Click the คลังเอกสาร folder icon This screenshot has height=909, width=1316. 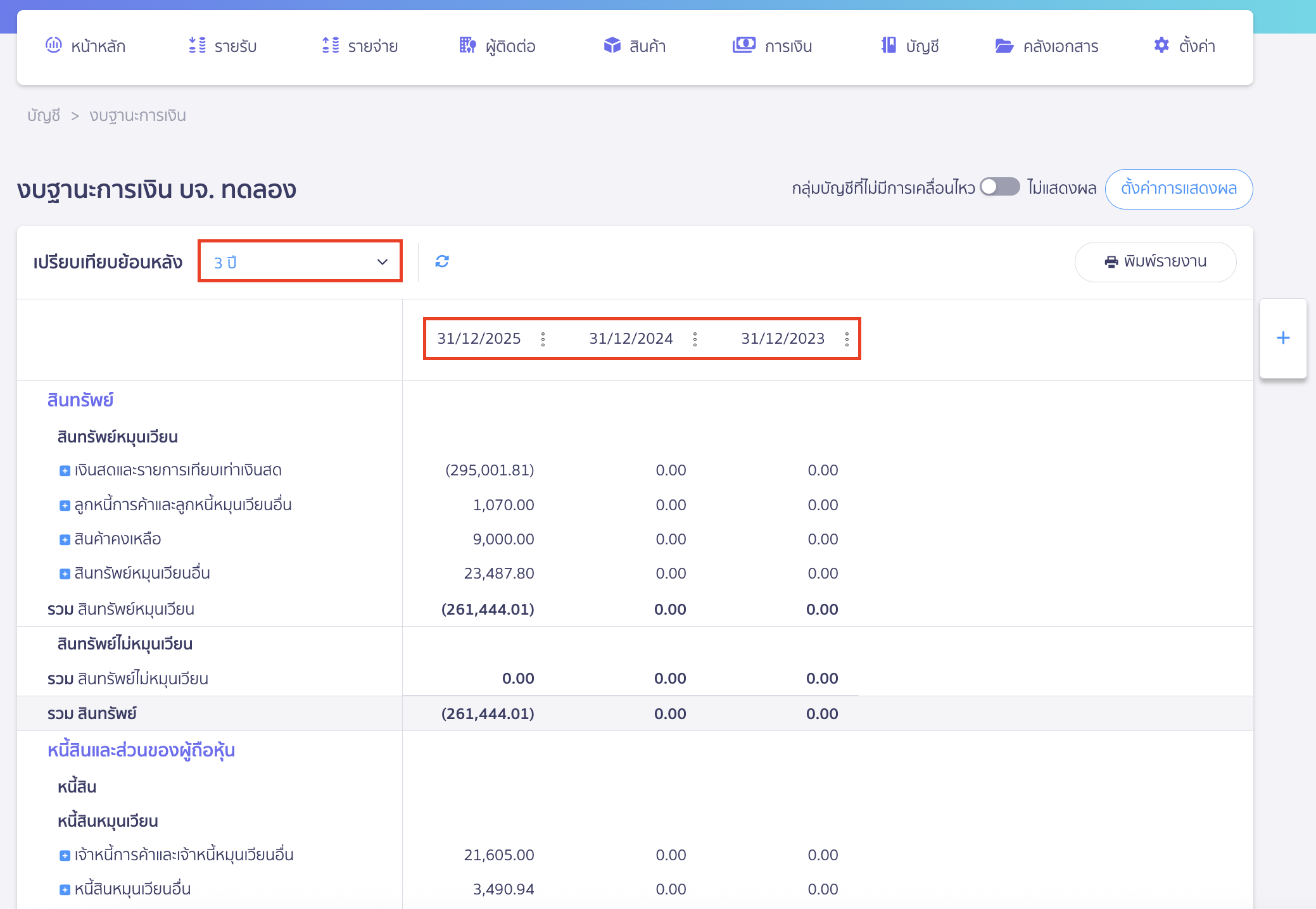[x=1004, y=46]
